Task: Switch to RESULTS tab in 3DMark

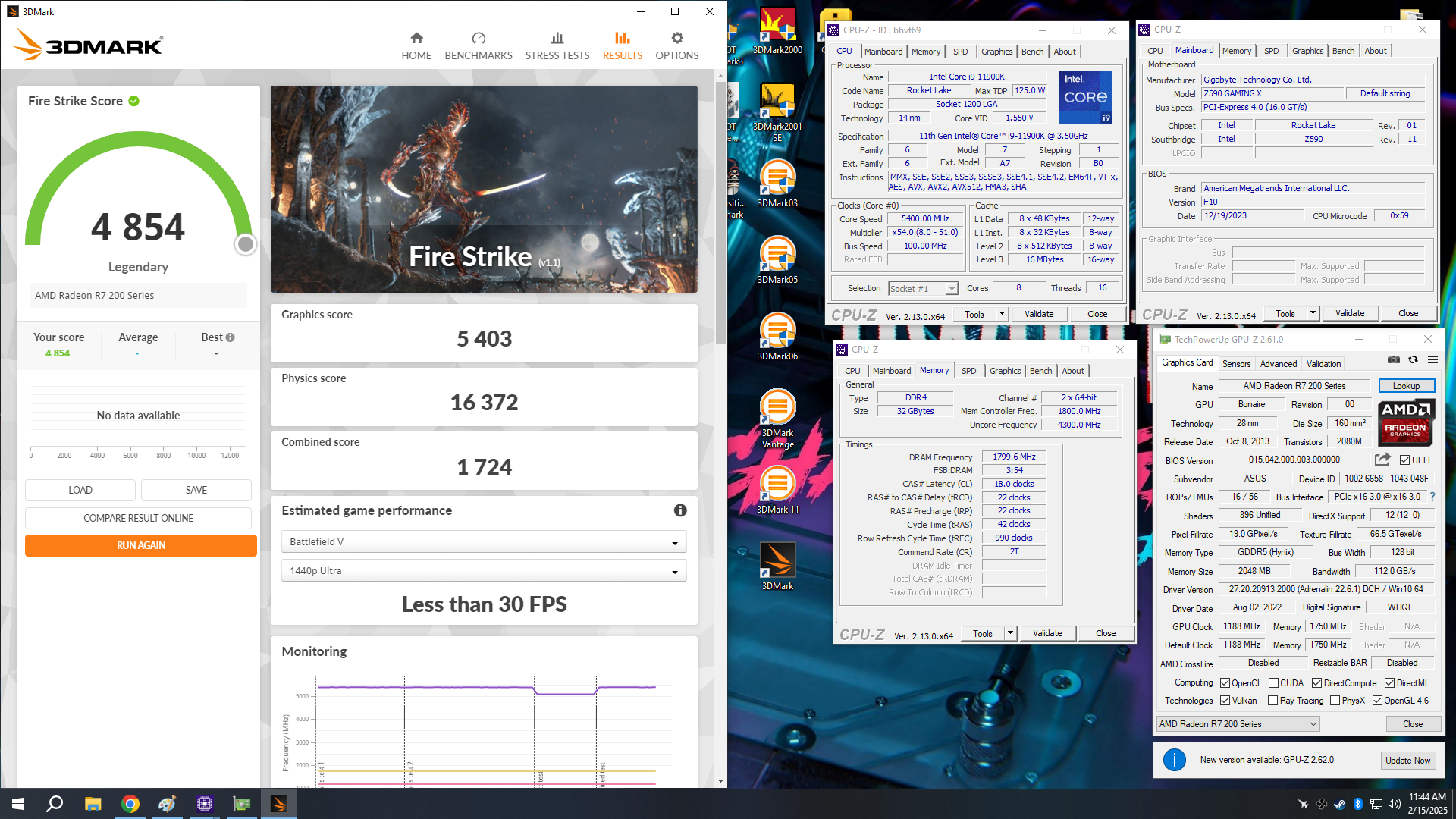Action: pos(623,46)
